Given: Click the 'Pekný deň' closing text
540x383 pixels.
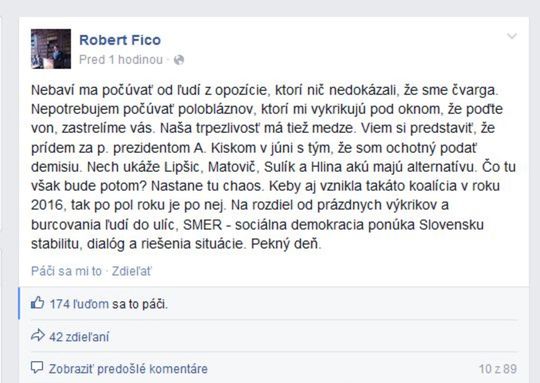Looking at the screenshot, I should click(x=286, y=244).
